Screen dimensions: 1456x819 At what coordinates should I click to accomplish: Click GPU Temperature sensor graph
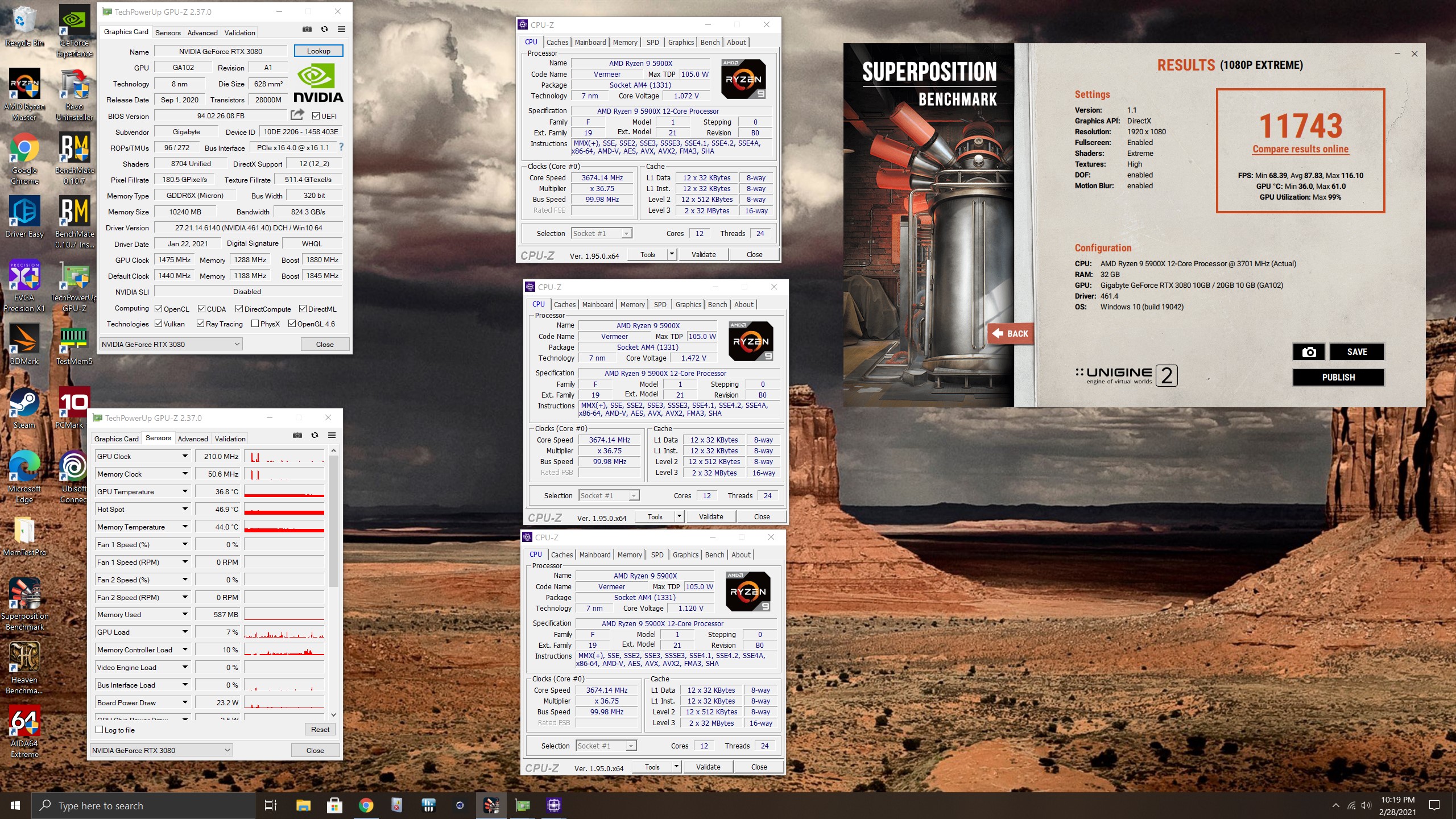284,491
